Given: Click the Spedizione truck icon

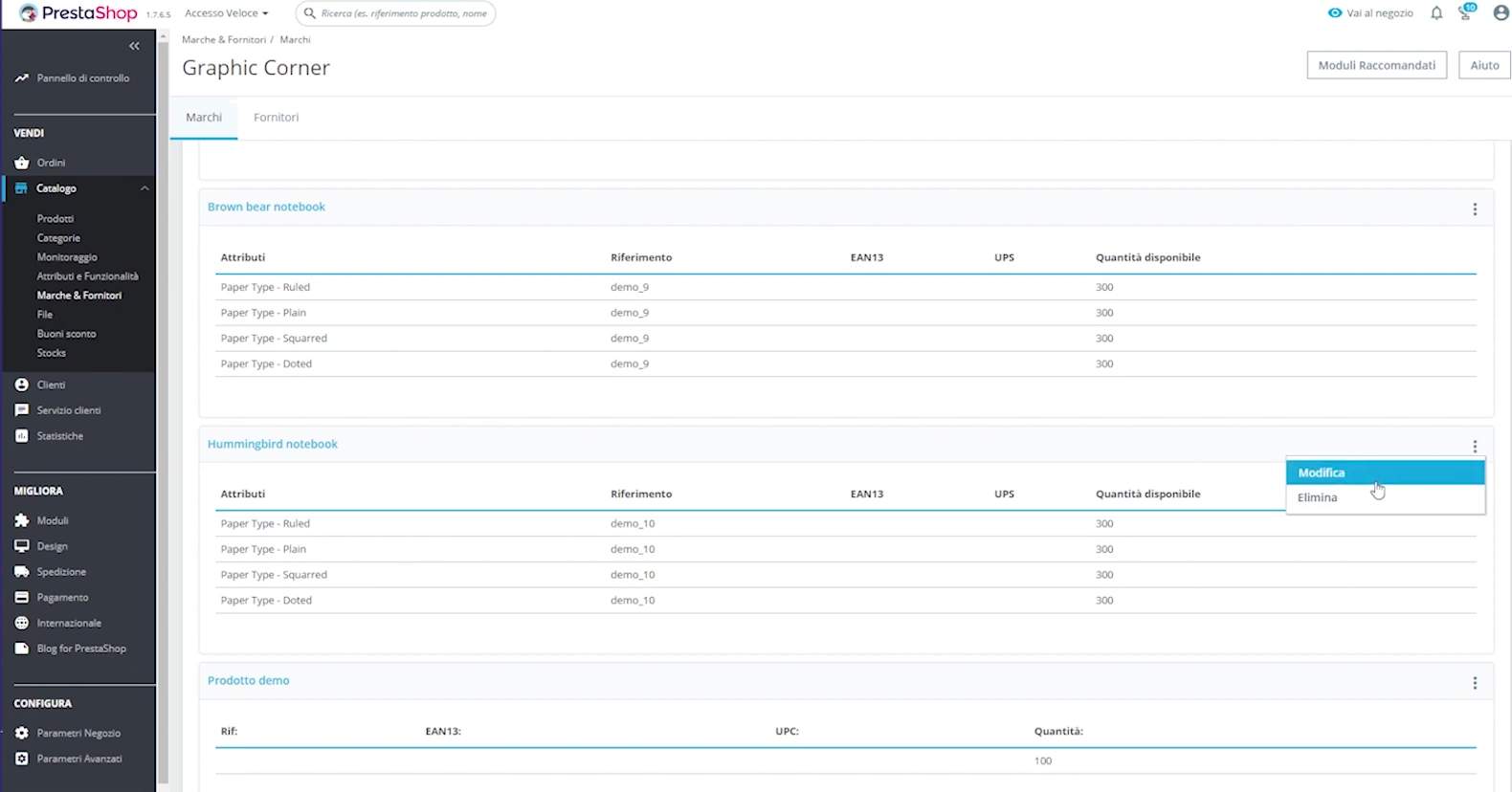Looking at the screenshot, I should pyautogui.click(x=22, y=572).
